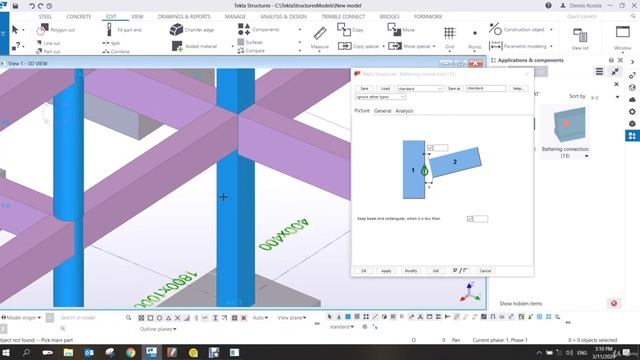This screenshot has height=360, width=640.
Task: Open the Model origin dropdown
Action: 21,318
